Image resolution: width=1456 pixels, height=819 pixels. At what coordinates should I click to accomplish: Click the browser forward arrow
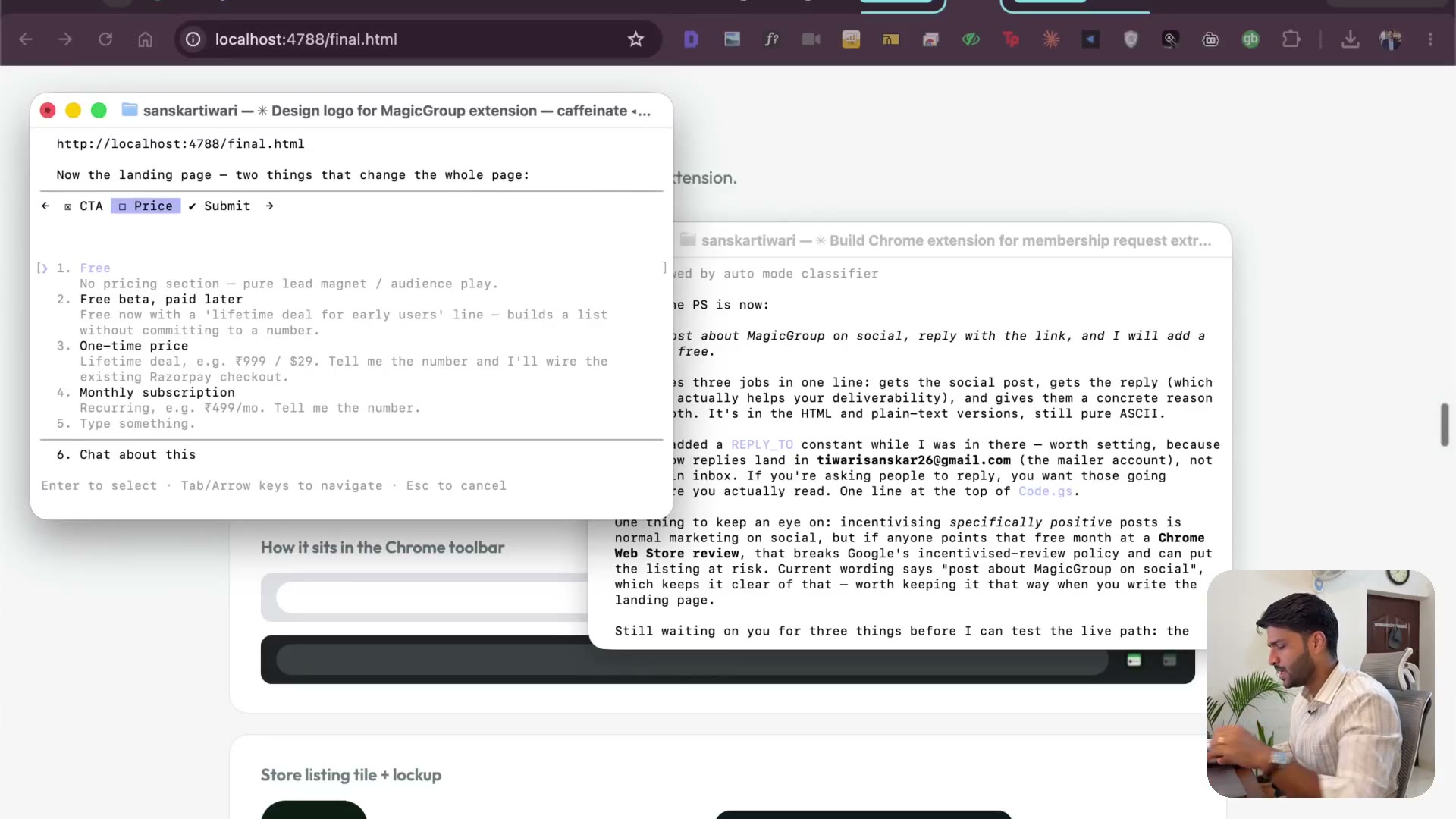point(65,39)
